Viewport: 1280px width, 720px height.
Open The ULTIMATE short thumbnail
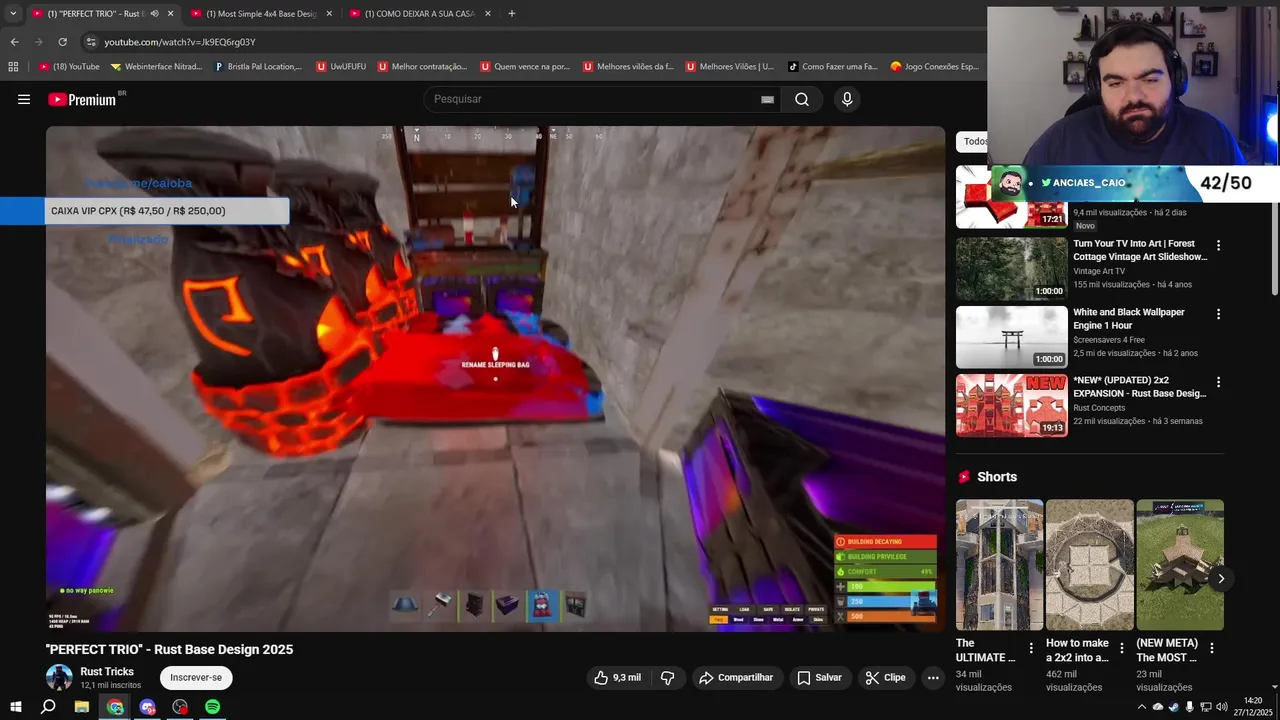point(999,565)
